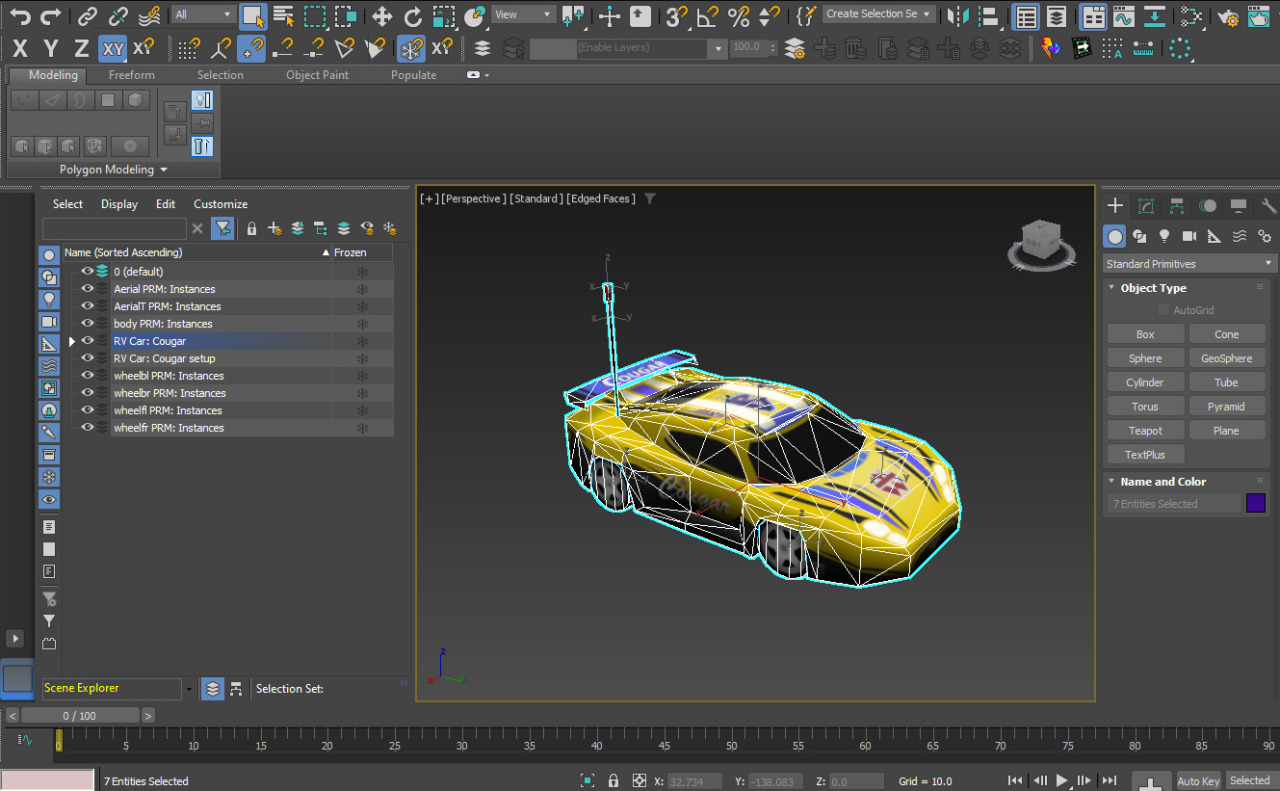Switch to the Freeform ribbon tab
The width and height of the screenshot is (1280, 791).
tap(132, 75)
